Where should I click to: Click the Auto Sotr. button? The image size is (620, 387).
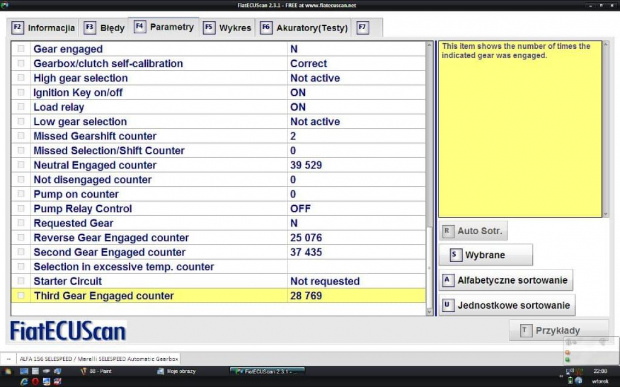pyautogui.click(x=473, y=231)
